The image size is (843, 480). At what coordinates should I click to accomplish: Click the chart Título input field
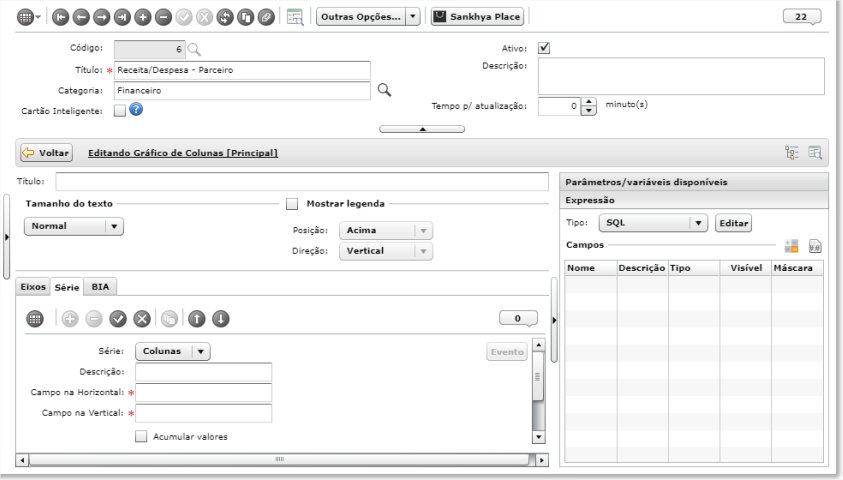[x=302, y=182]
